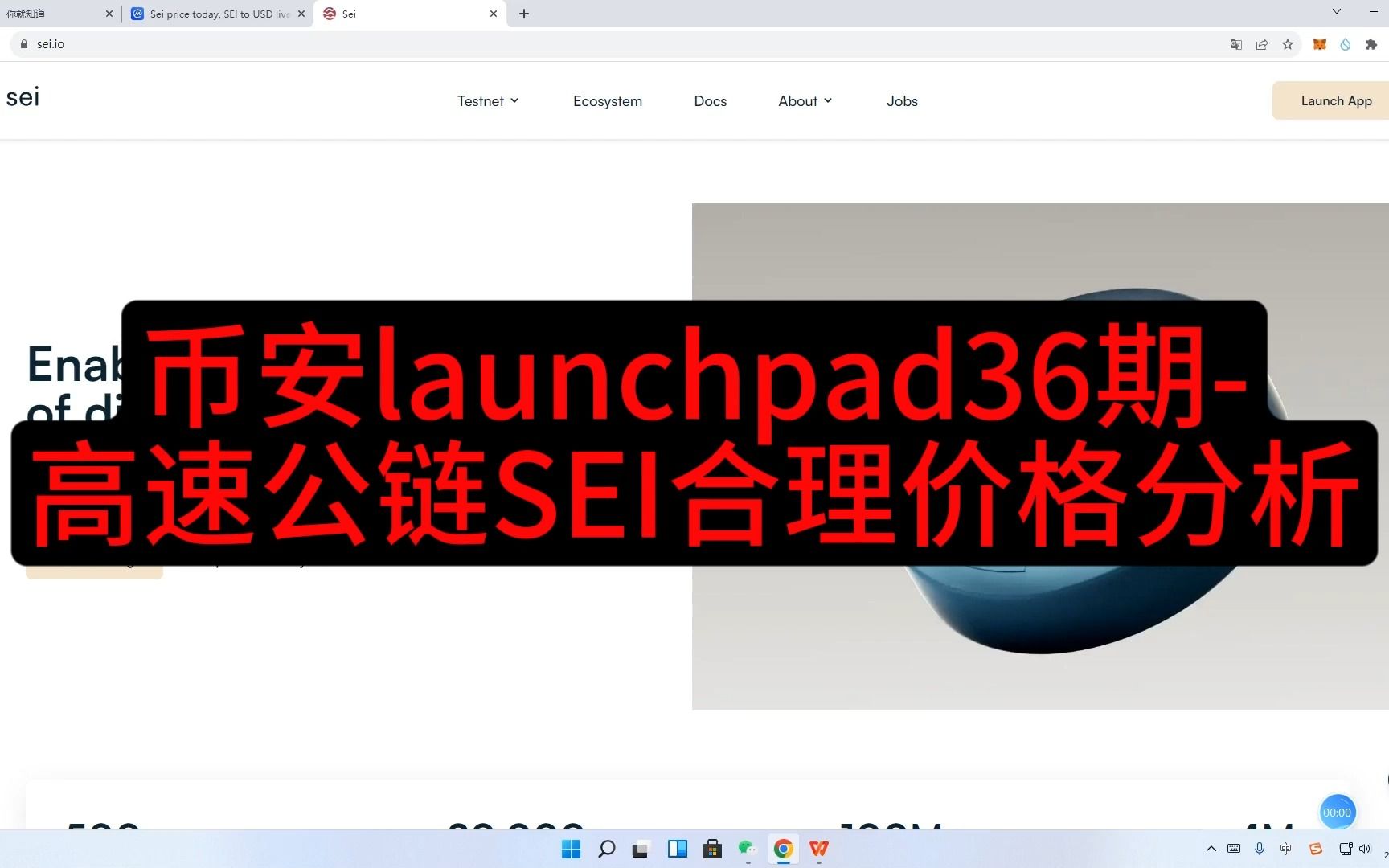Launch Microsoft Store from taskbar

click(712, 849)
